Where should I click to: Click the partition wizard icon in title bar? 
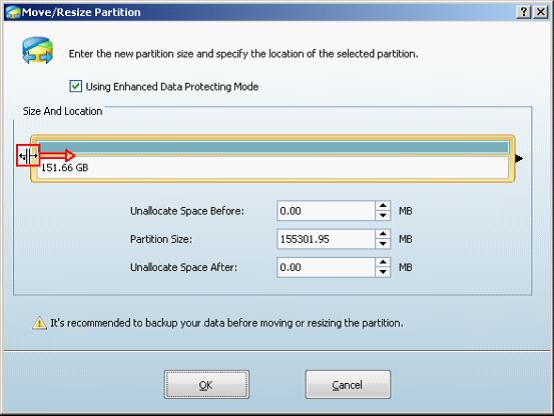pyautogui.click(x=13, y=12)
